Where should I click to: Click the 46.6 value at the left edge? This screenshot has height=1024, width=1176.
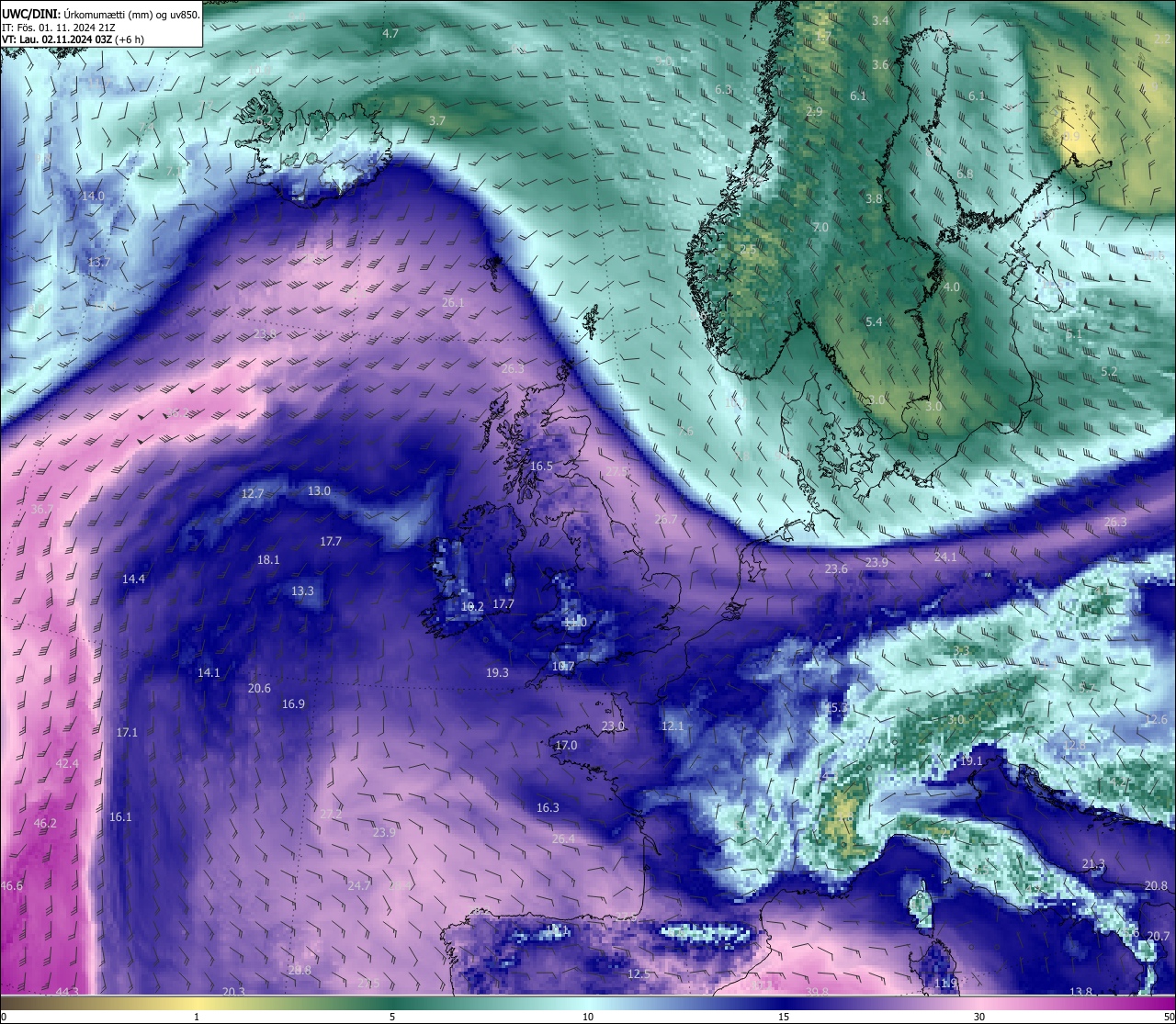point(12,886)
